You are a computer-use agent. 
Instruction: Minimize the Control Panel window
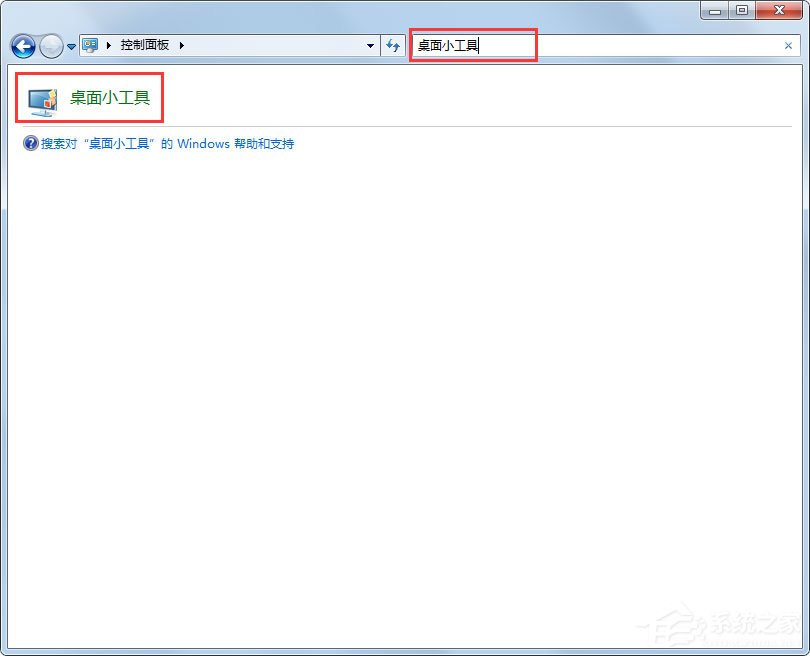tap(713, 11)
